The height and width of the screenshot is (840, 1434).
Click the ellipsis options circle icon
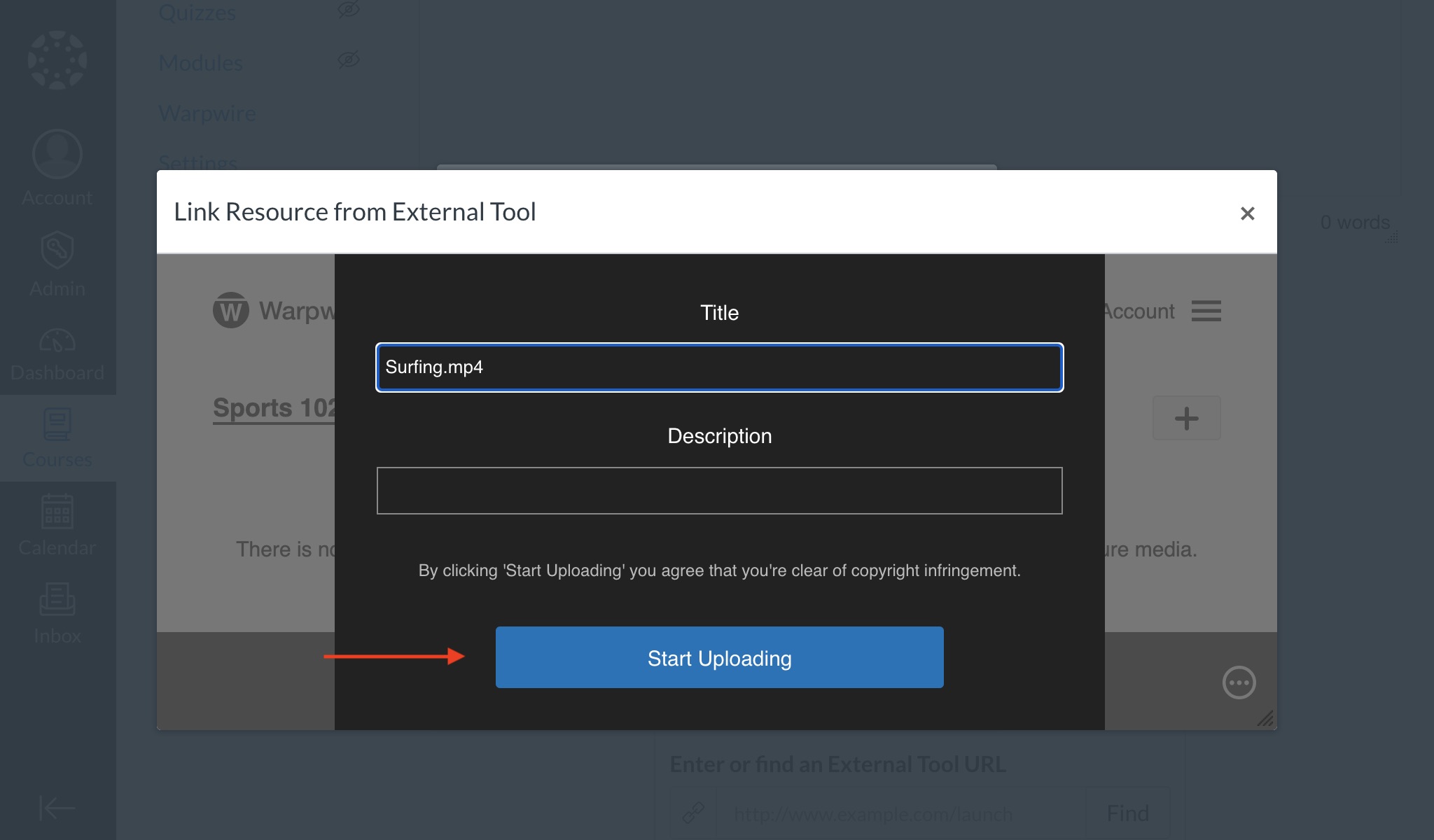click(x=1239, y=682)
